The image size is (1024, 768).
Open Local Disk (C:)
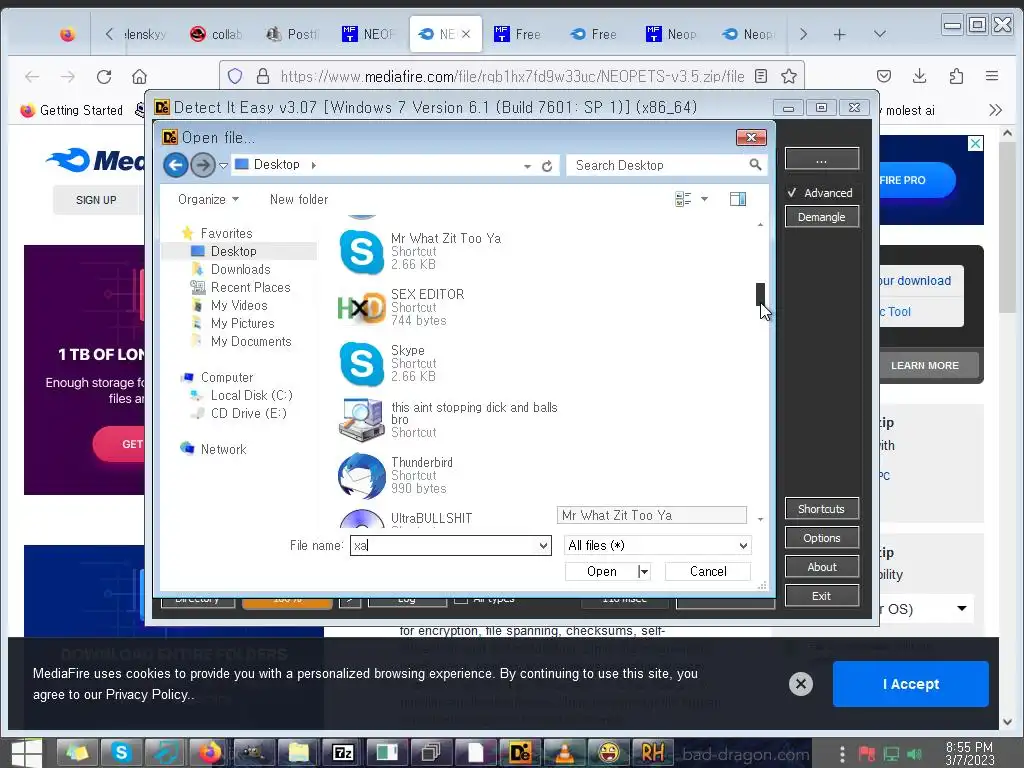tap(251, 395)
